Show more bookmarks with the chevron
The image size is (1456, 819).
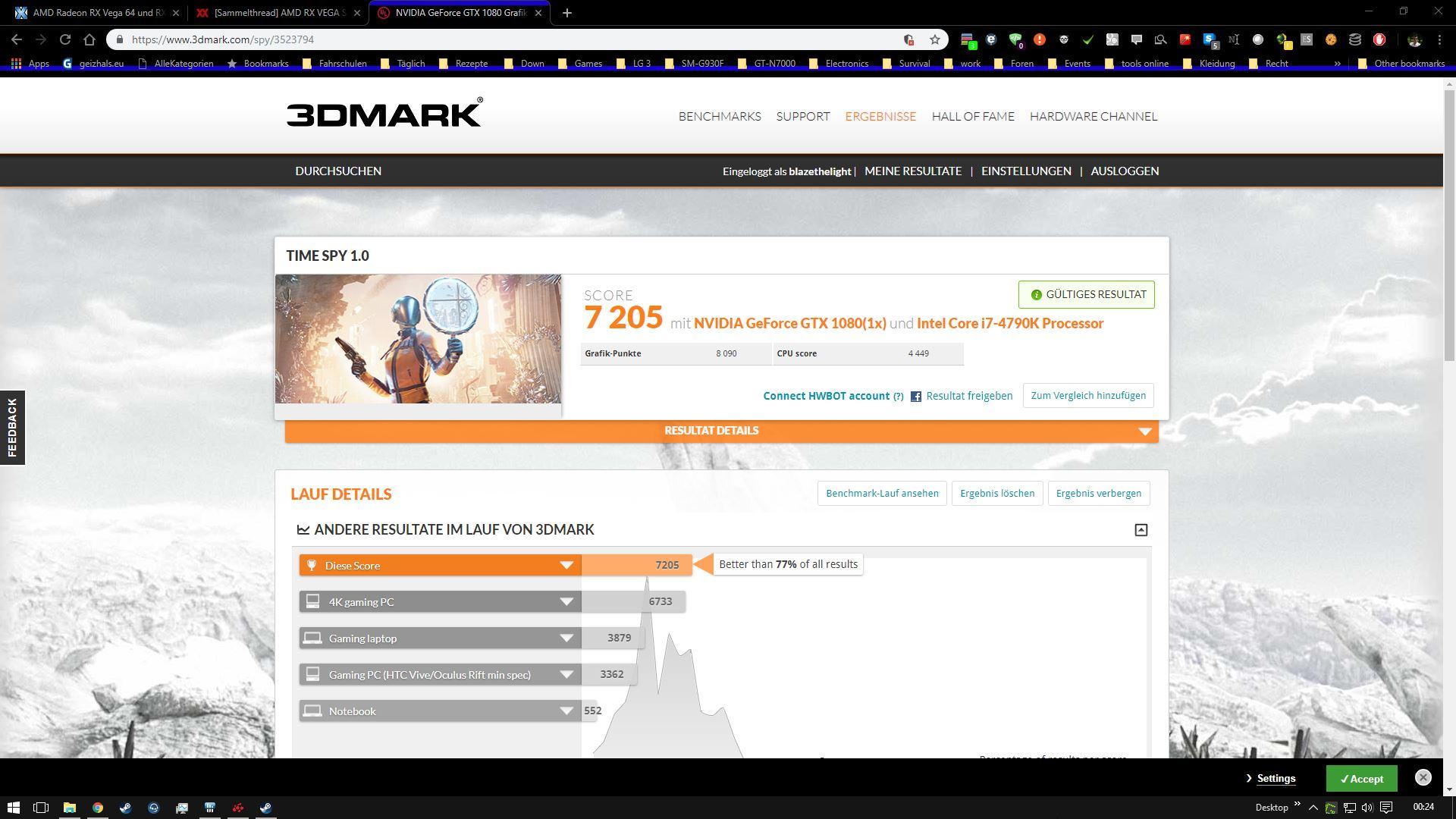1337,64
